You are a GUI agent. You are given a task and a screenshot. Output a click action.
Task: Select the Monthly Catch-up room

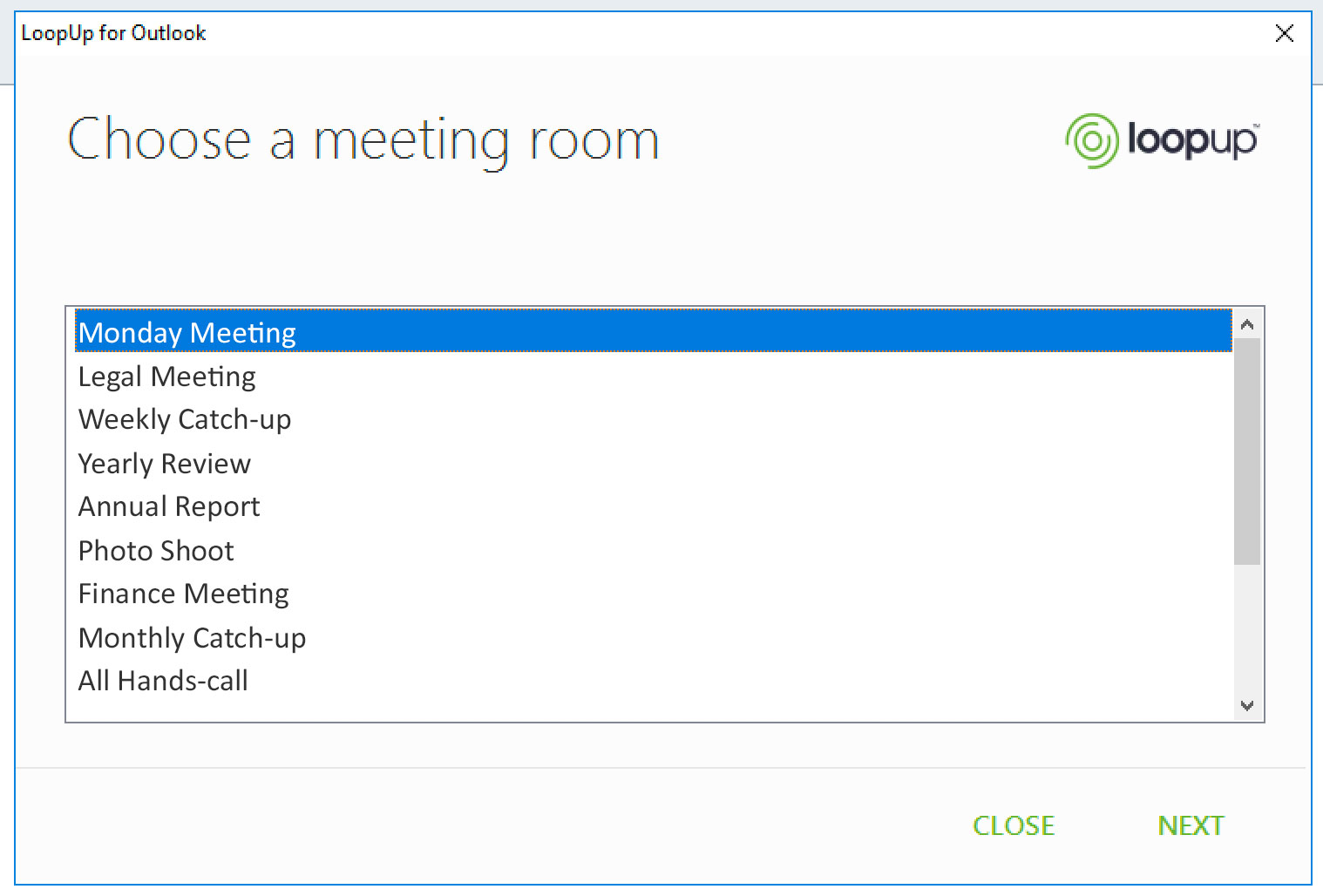tap(192, 637)
